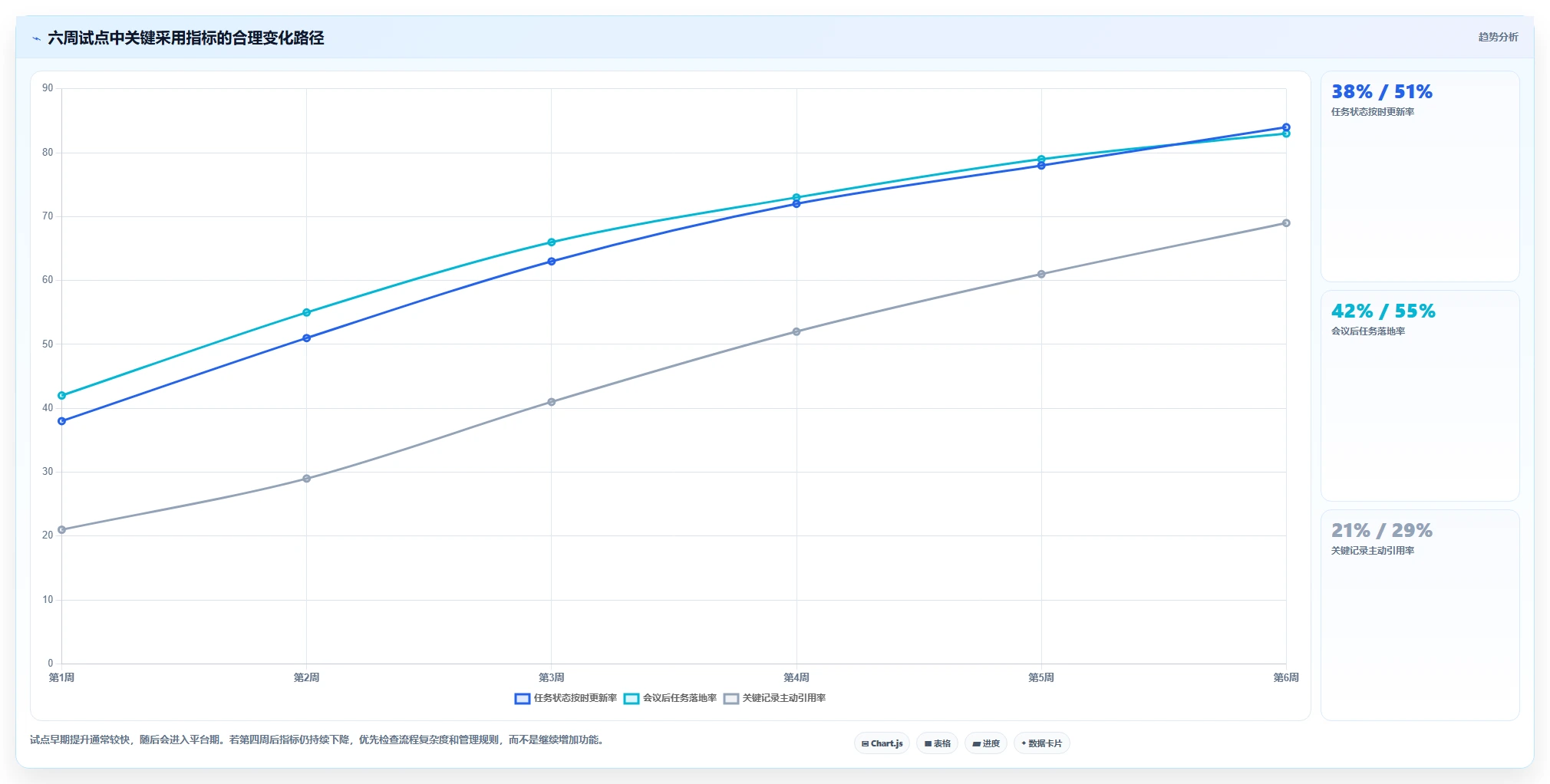Click the 第4周 x-axis label
This screenshot has height=784, width=1550.
click(x=796, y=677)
